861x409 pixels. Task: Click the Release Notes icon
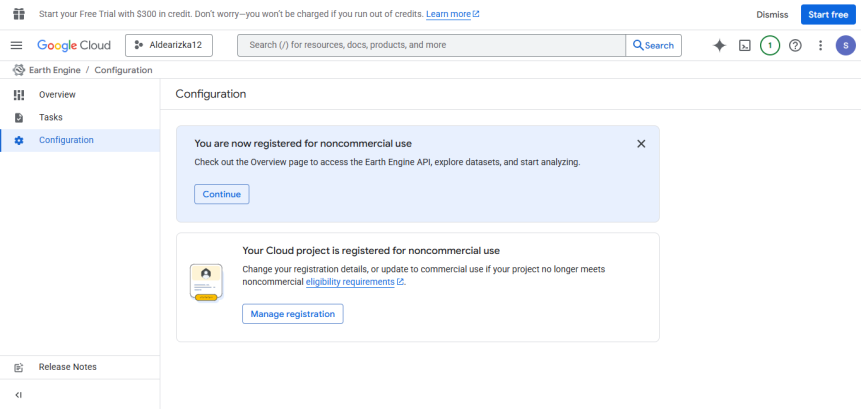19,368
